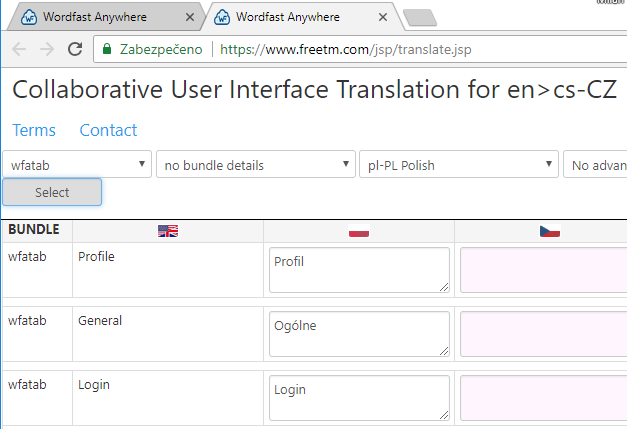
Task: Click the Czech field for Profile row
Action: [543, 270]
